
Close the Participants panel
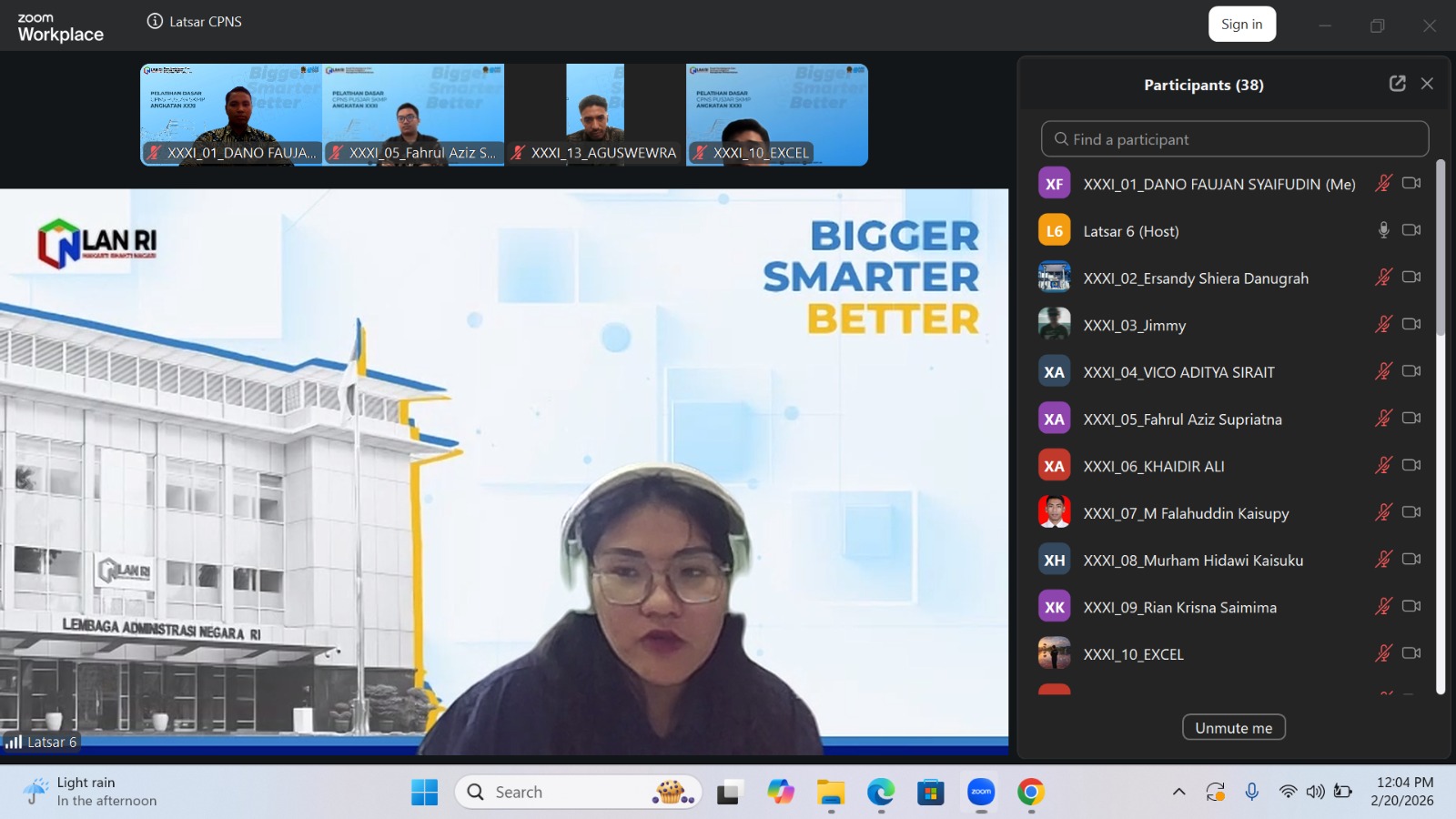(x=1427, y=84)
